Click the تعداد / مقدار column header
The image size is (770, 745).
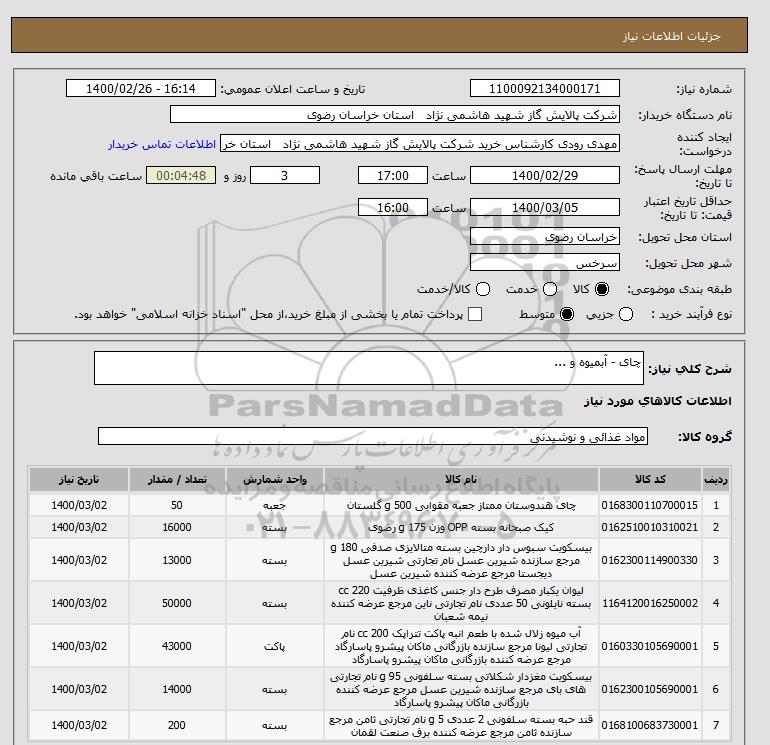177,479
